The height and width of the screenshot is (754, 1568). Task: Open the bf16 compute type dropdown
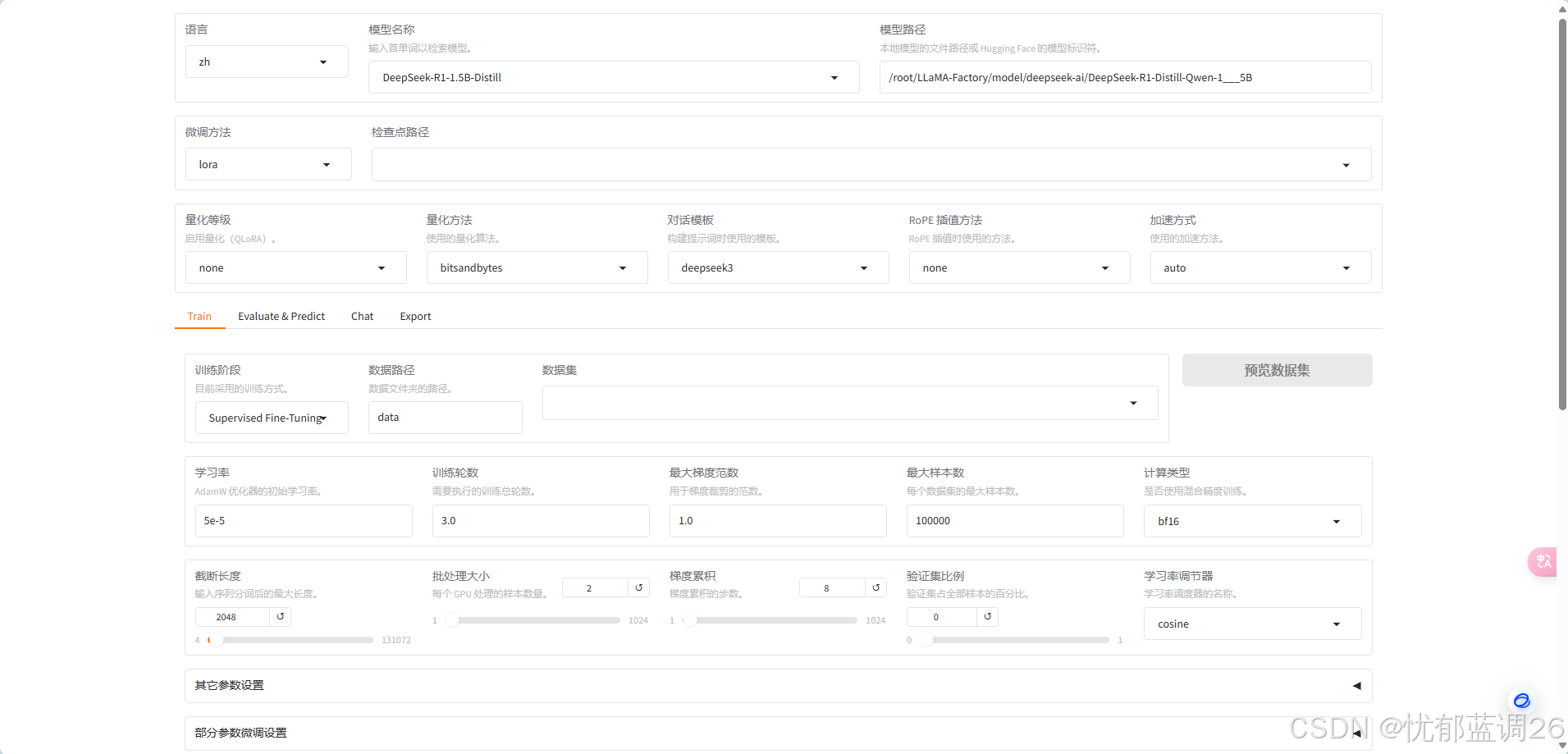click(x=1252, y=521)
